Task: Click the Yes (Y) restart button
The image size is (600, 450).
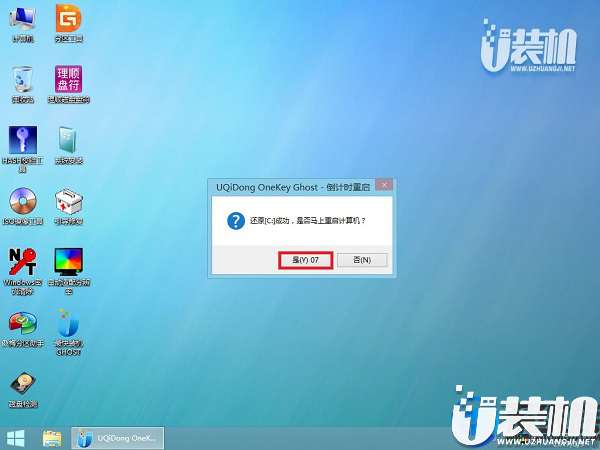Action: (305, 260)
